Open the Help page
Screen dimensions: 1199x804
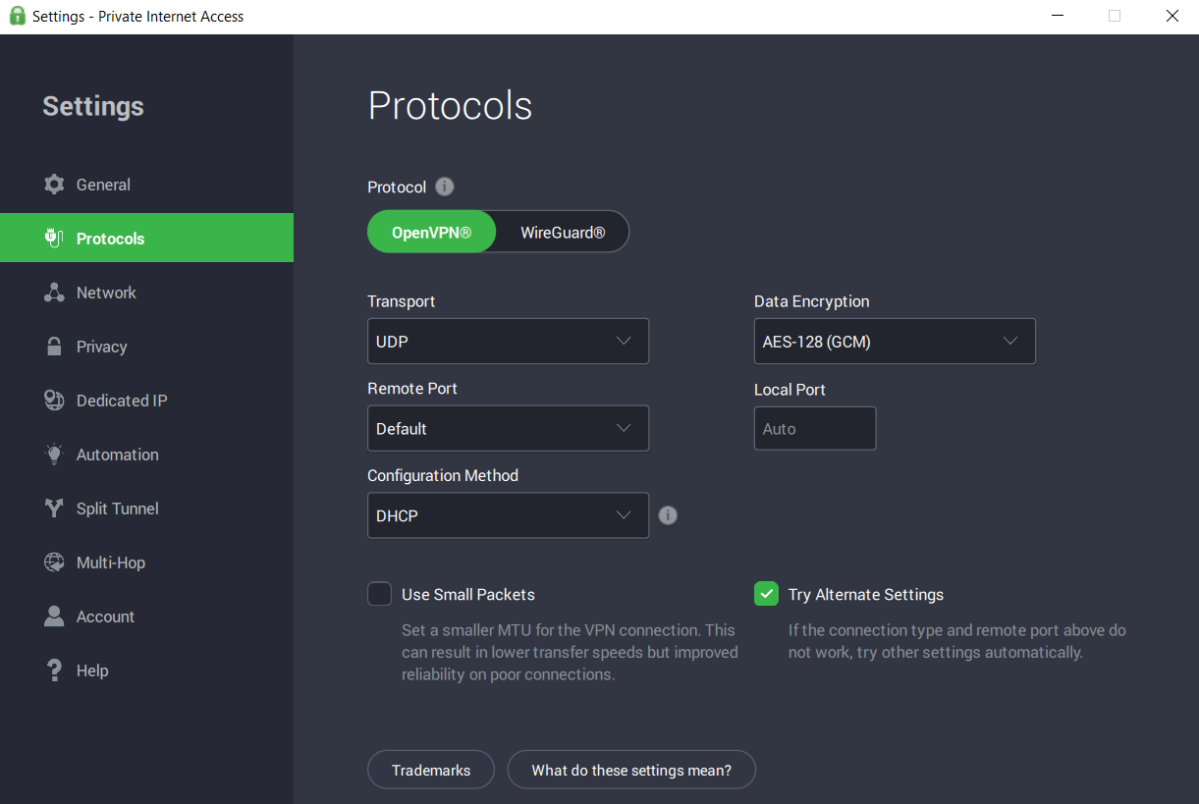(147, 670)
